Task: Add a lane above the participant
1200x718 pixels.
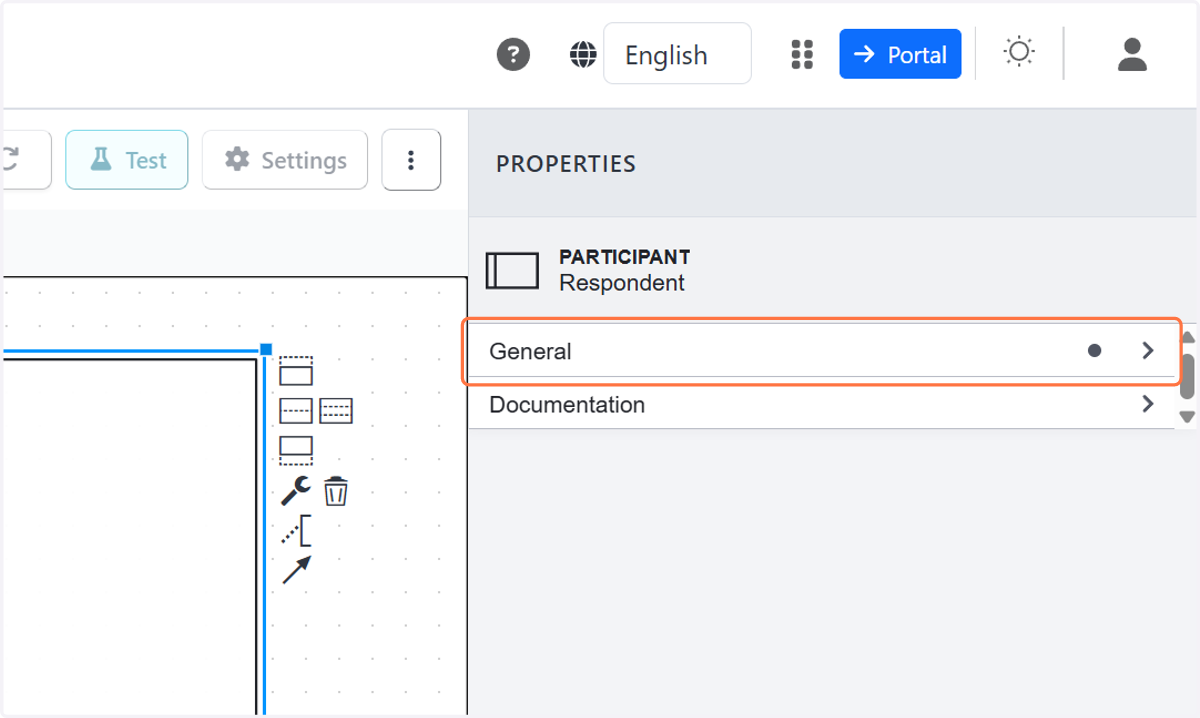Action: [296, 371]
